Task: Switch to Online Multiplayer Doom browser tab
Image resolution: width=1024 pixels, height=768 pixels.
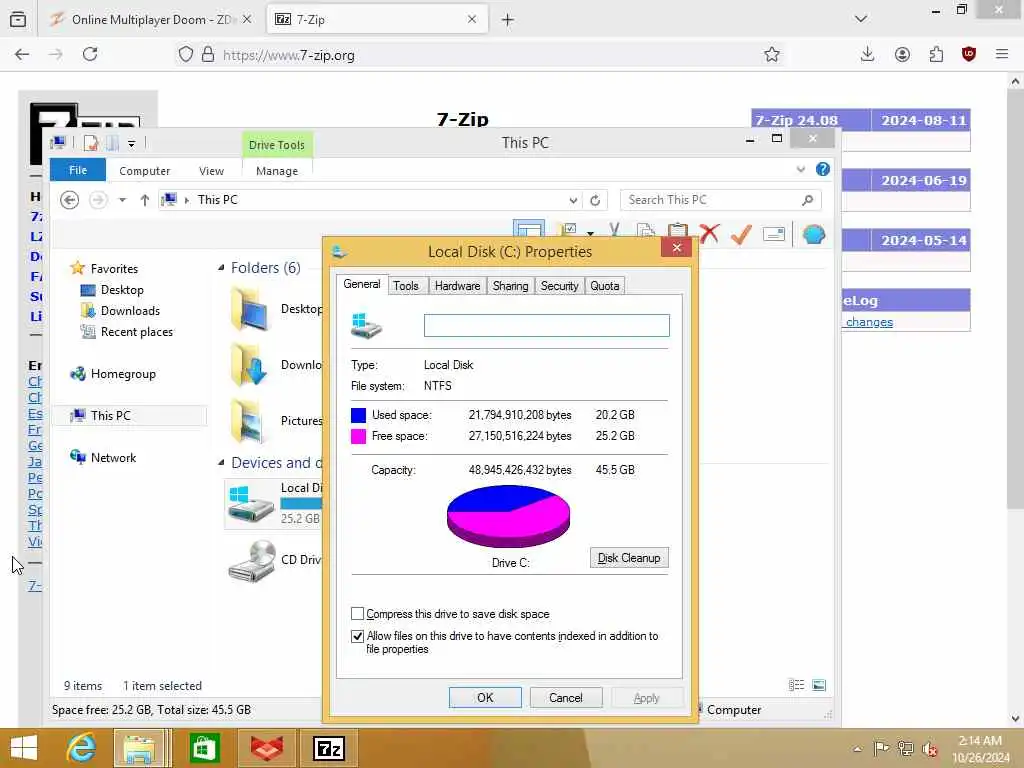Action: [x=152, y=19]
